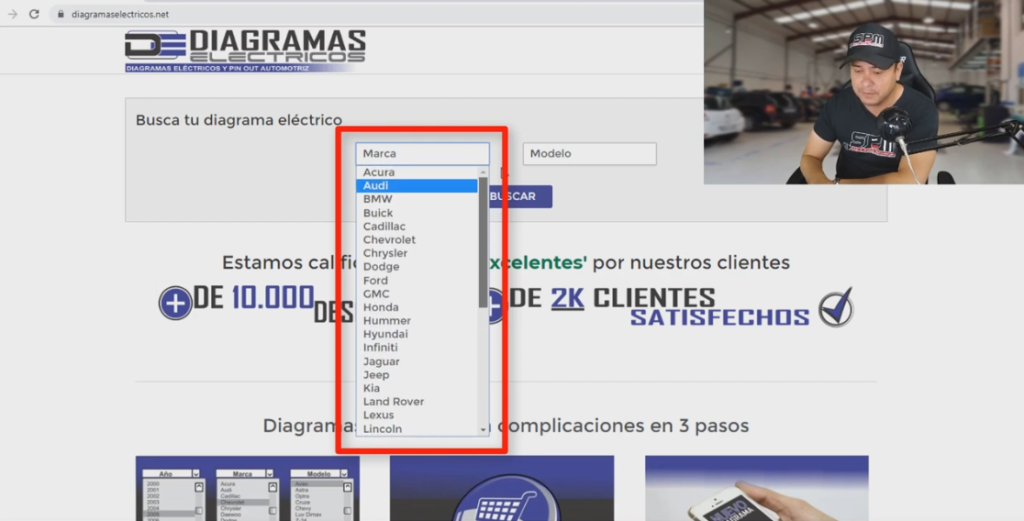Screen dimensions: 1024x521
Task: Click the '2K CLIENTES' text
Action: click(633, 298)
